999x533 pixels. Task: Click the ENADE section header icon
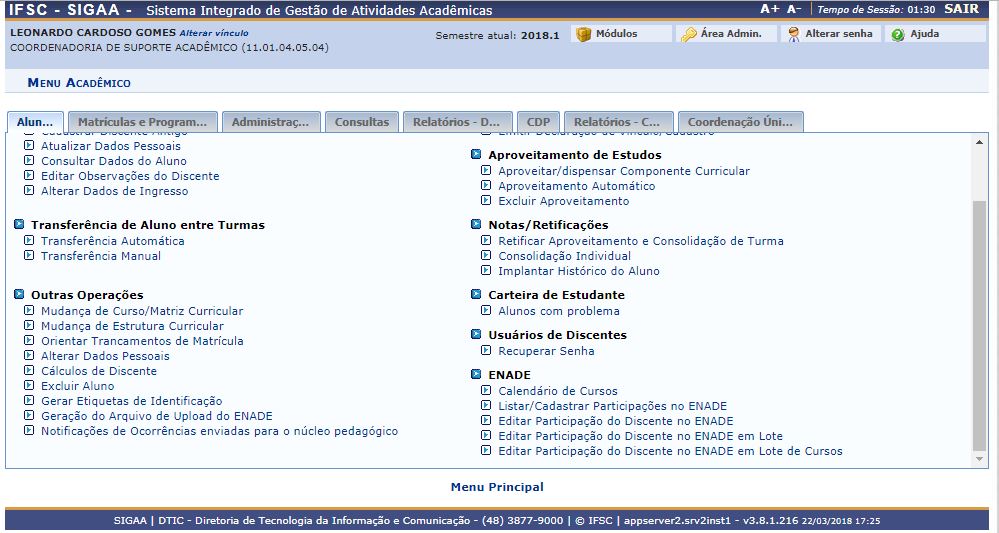(x=477, y=375)
